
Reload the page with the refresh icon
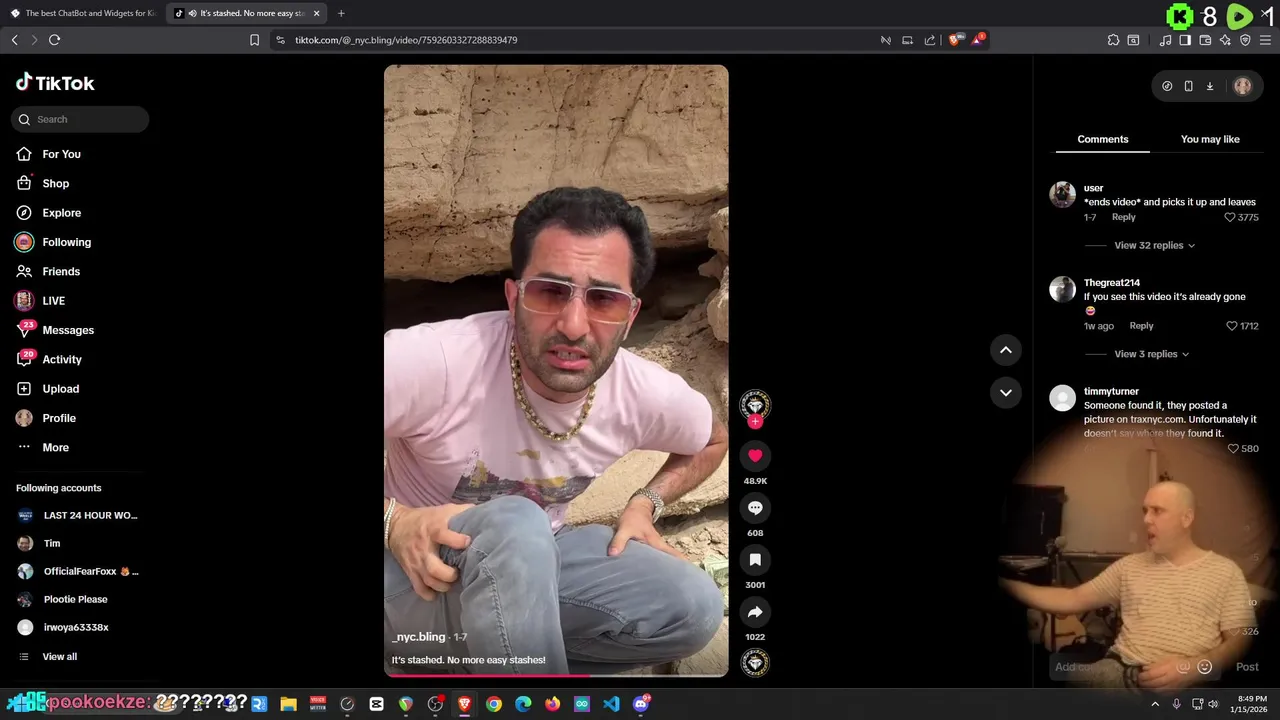(x=54, y=40)
